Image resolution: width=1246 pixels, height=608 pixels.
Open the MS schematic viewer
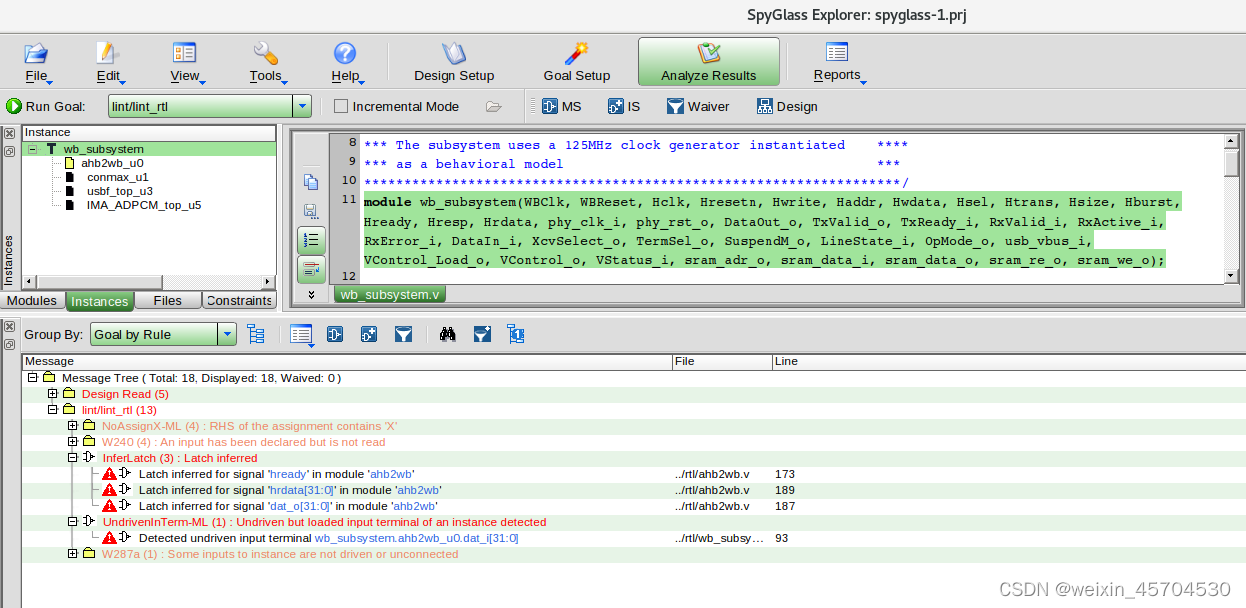pos(560,106)
